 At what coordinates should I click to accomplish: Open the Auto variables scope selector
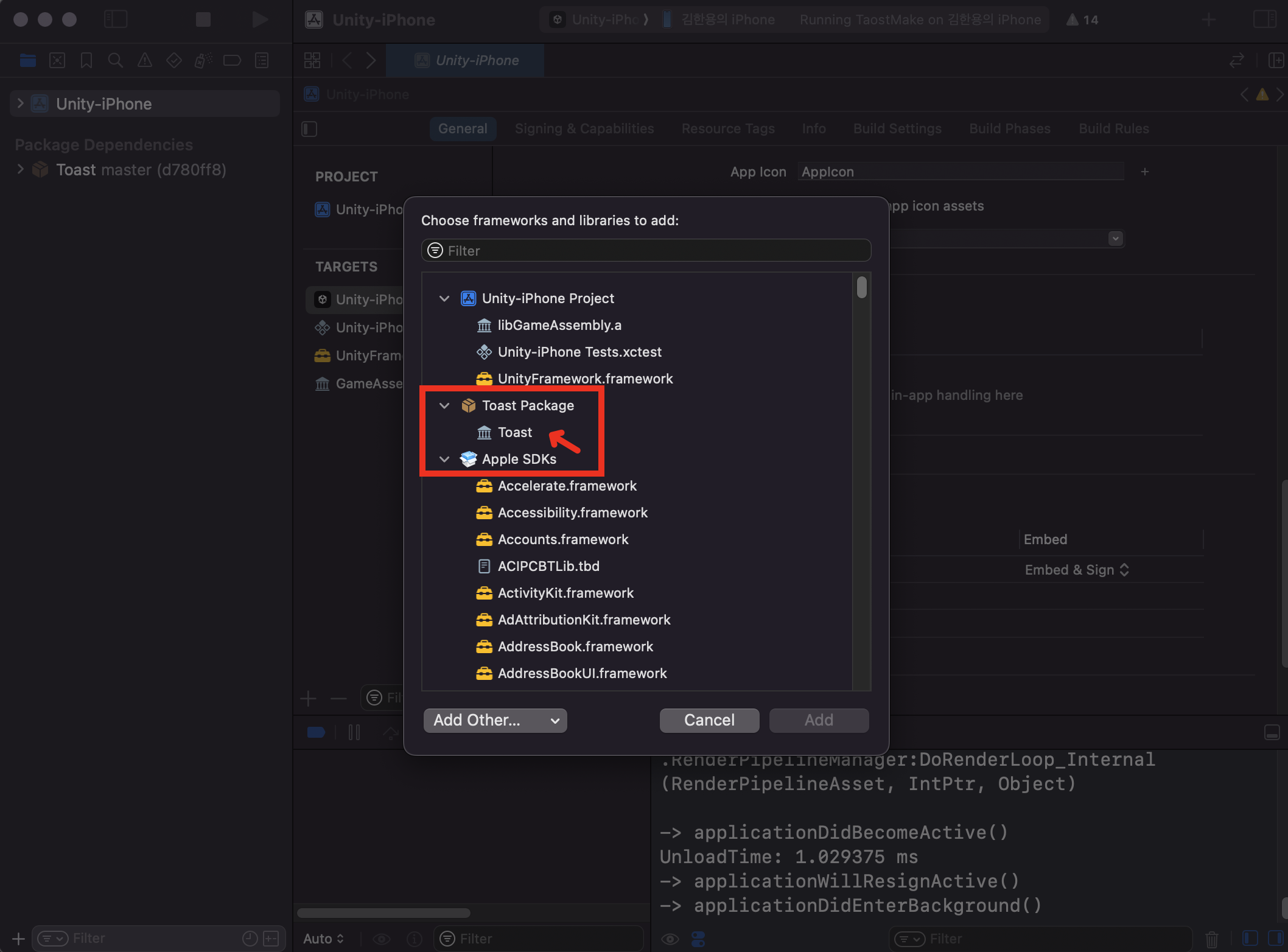324,939
